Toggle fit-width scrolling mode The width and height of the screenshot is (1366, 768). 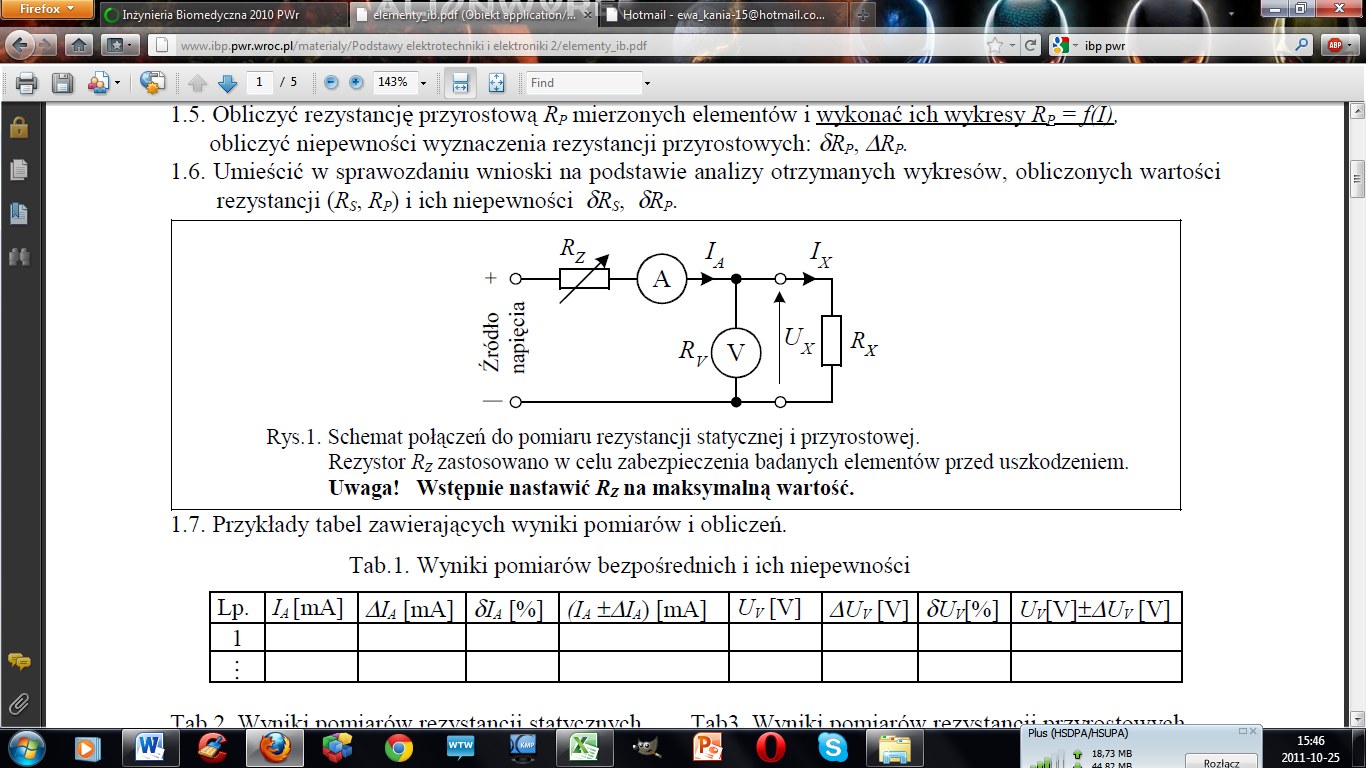click(x=460, y=83)
